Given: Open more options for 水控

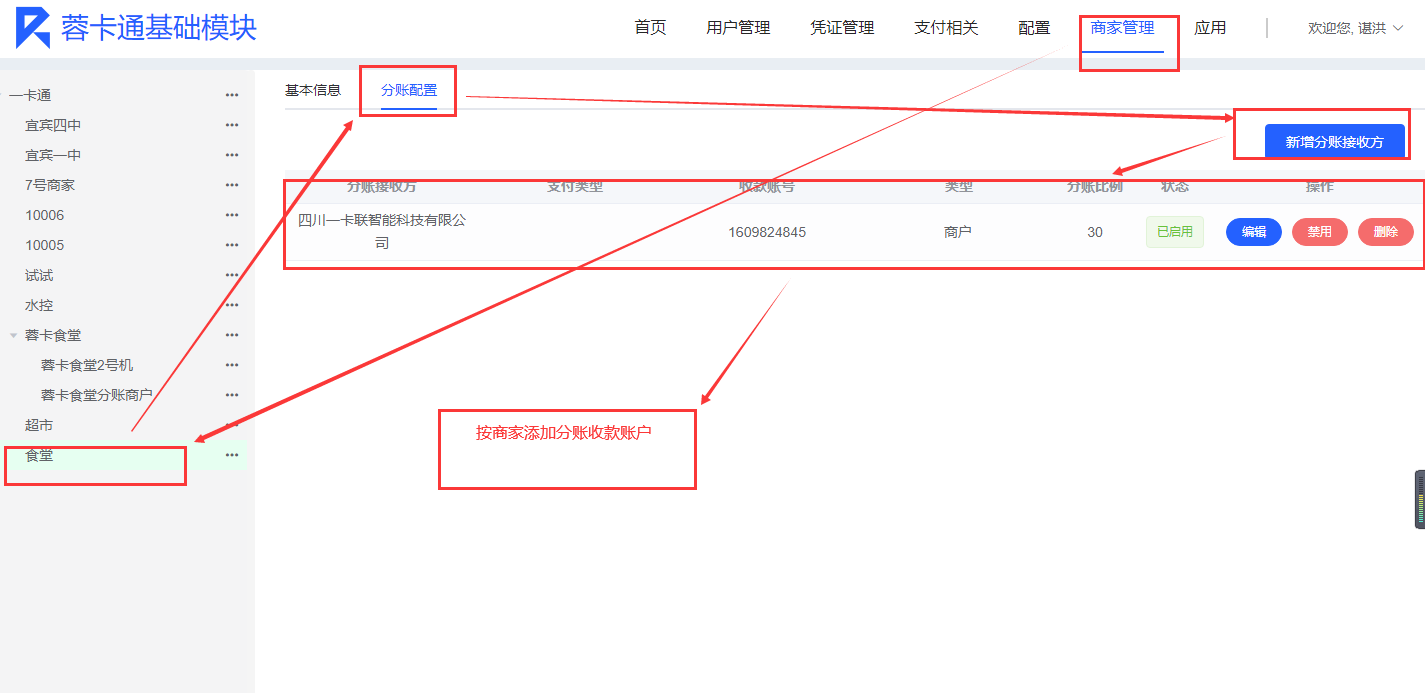Looking at the screenshot, I should click(x=232, y=305).
